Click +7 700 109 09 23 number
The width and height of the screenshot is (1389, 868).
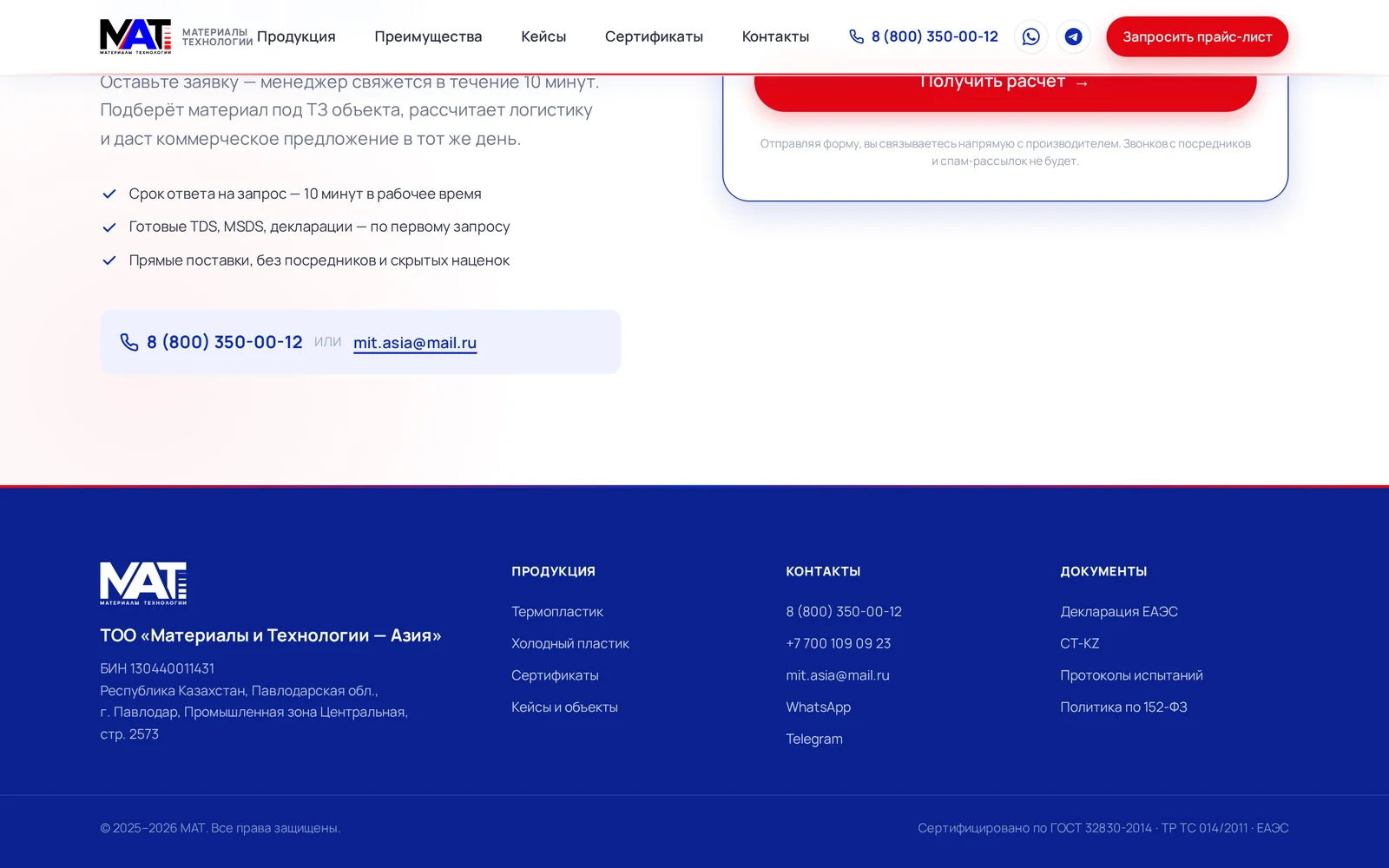pos(839,643)
